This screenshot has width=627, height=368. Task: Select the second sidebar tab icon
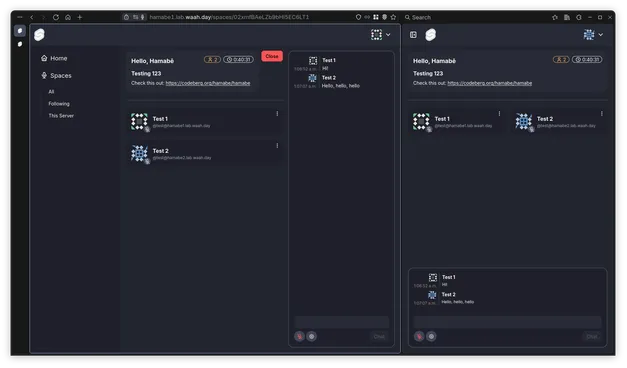pyautogui.click(x=20, y=44)
